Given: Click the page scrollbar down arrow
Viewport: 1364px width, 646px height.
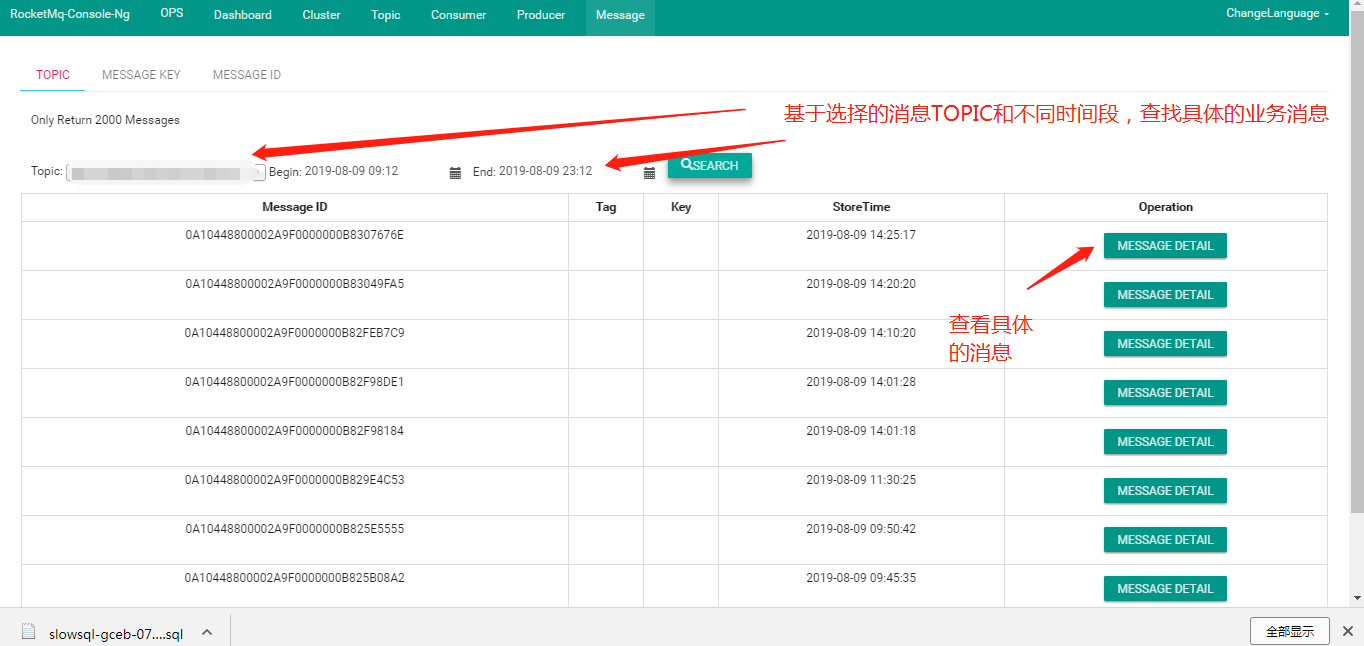Looking at the screenshot, I should click(x=1356, y=598).
